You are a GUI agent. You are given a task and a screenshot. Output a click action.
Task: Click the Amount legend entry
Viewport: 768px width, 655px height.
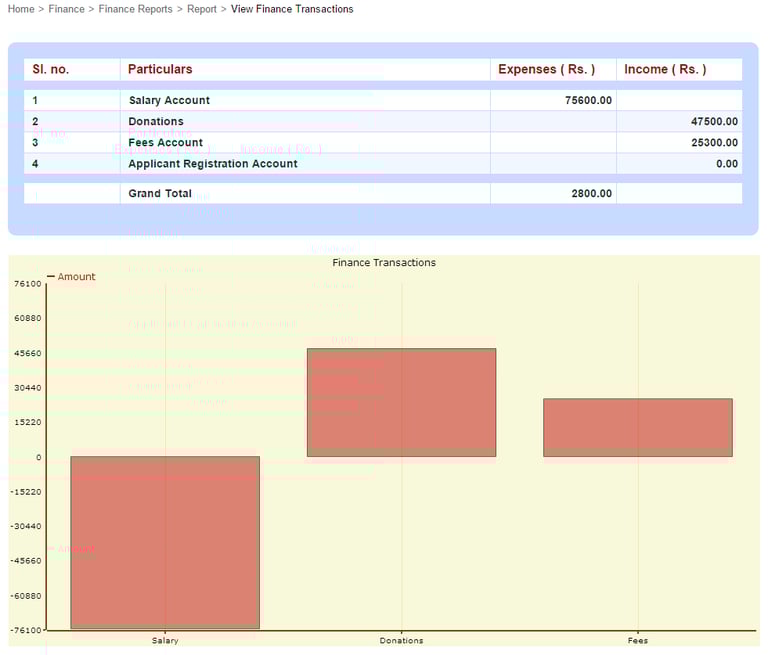point(72,277)
